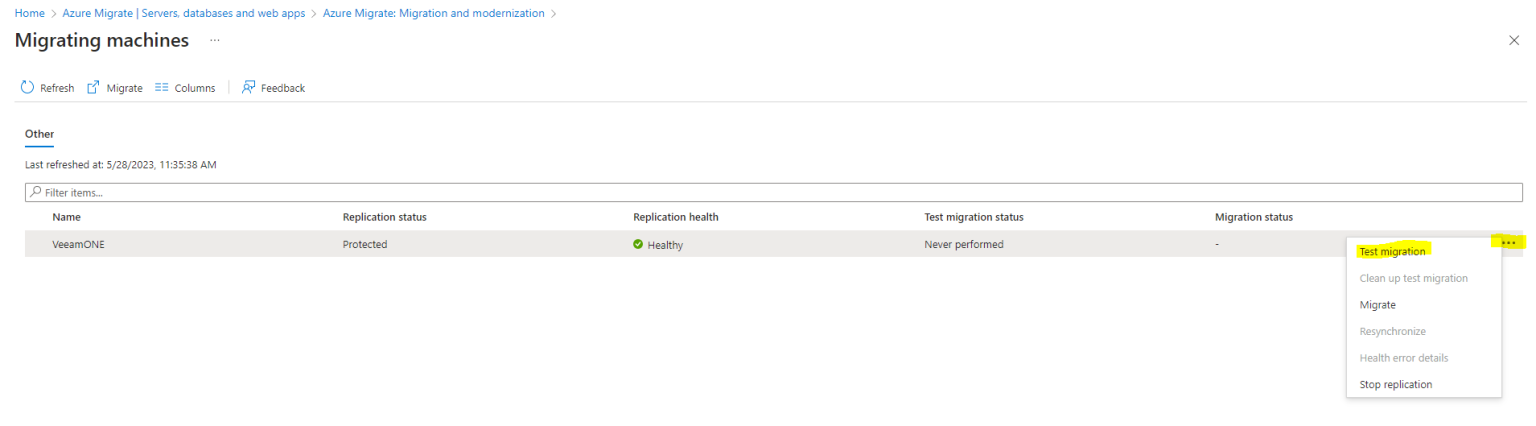Choose Test migration from context menu
The height and width of the screenshot is (426, 1536).
click(1392, 252)
